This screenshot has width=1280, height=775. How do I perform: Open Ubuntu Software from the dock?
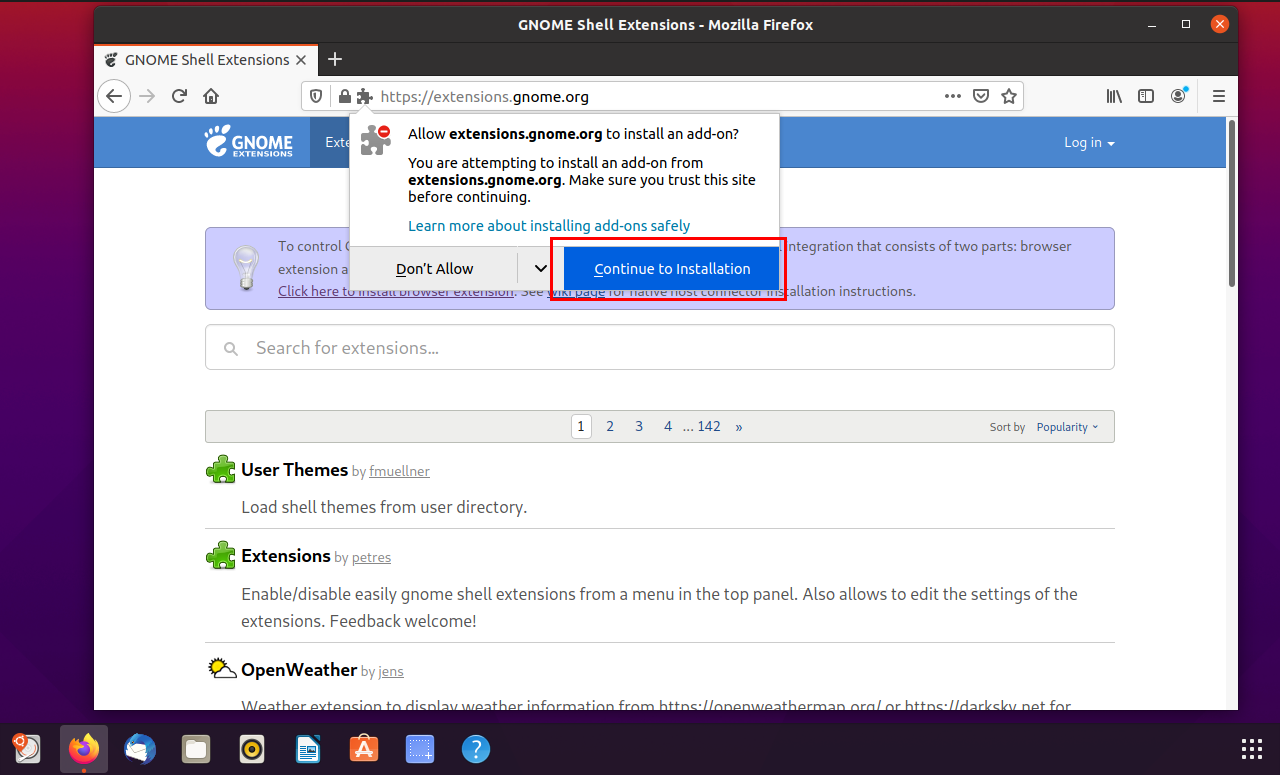(364, 748)
